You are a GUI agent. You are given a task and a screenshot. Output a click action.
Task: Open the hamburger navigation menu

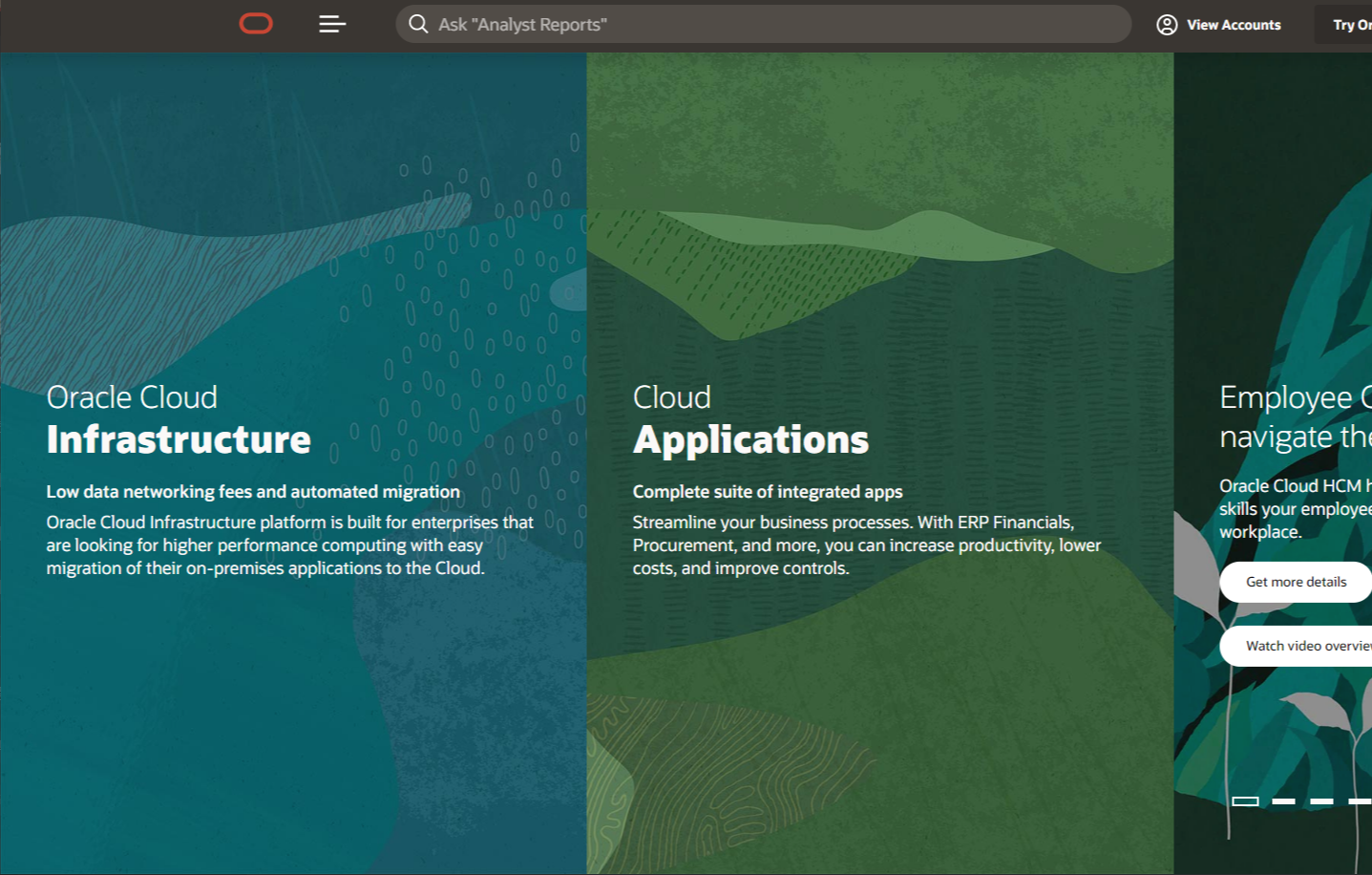(x=332, y=24)
